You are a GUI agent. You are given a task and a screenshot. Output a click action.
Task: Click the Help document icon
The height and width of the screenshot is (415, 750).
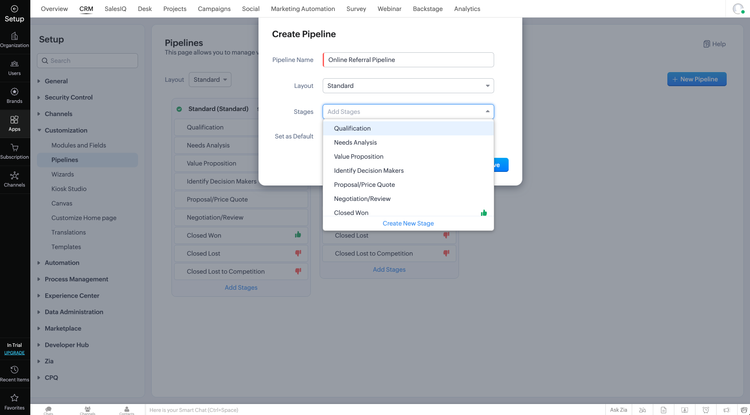(x=706, y=44)
